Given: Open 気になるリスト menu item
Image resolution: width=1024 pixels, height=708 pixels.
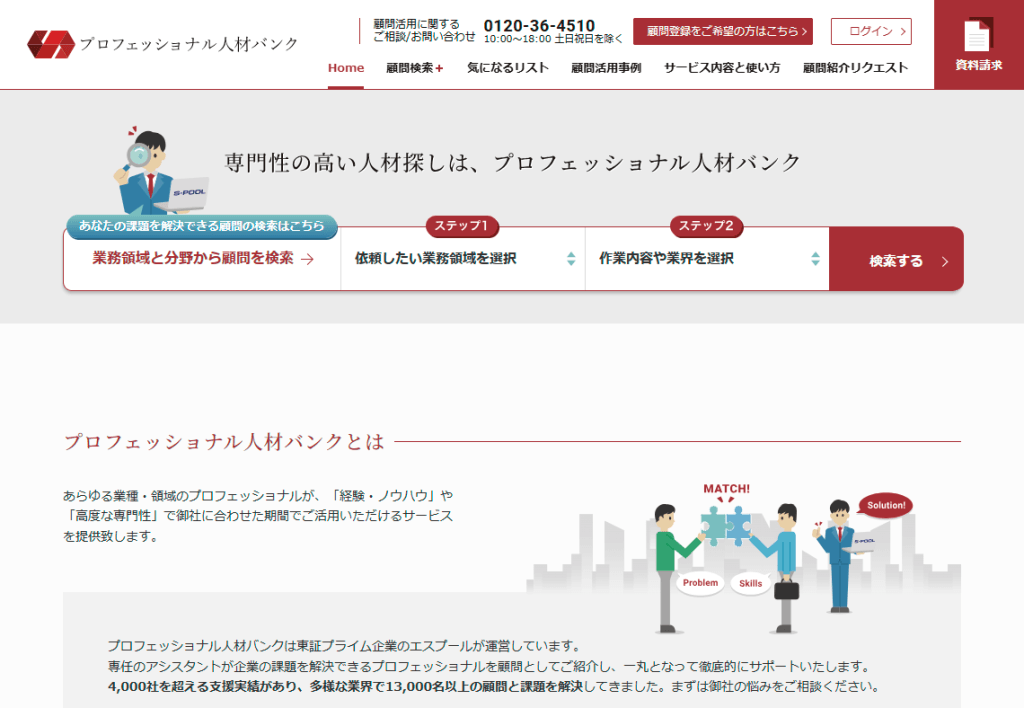Looking at the screenshot, I should tap(507, 68).
